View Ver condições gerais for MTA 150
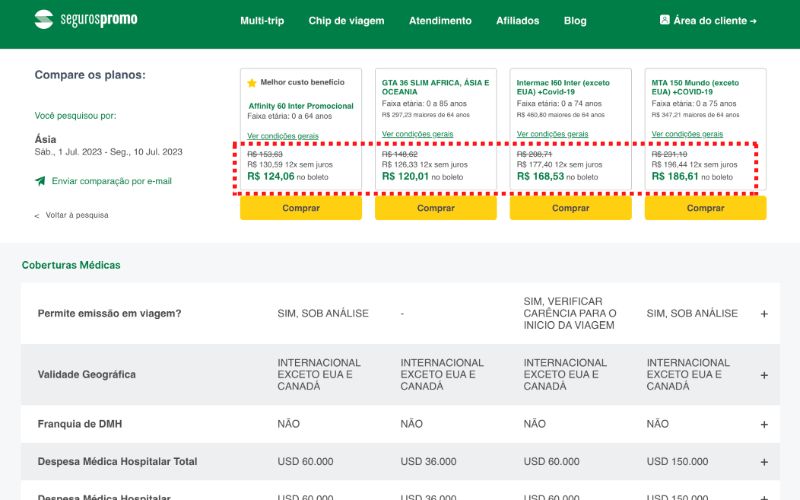Image resolution: width=800 pixels, height=500 pixels. click(687, 134)
